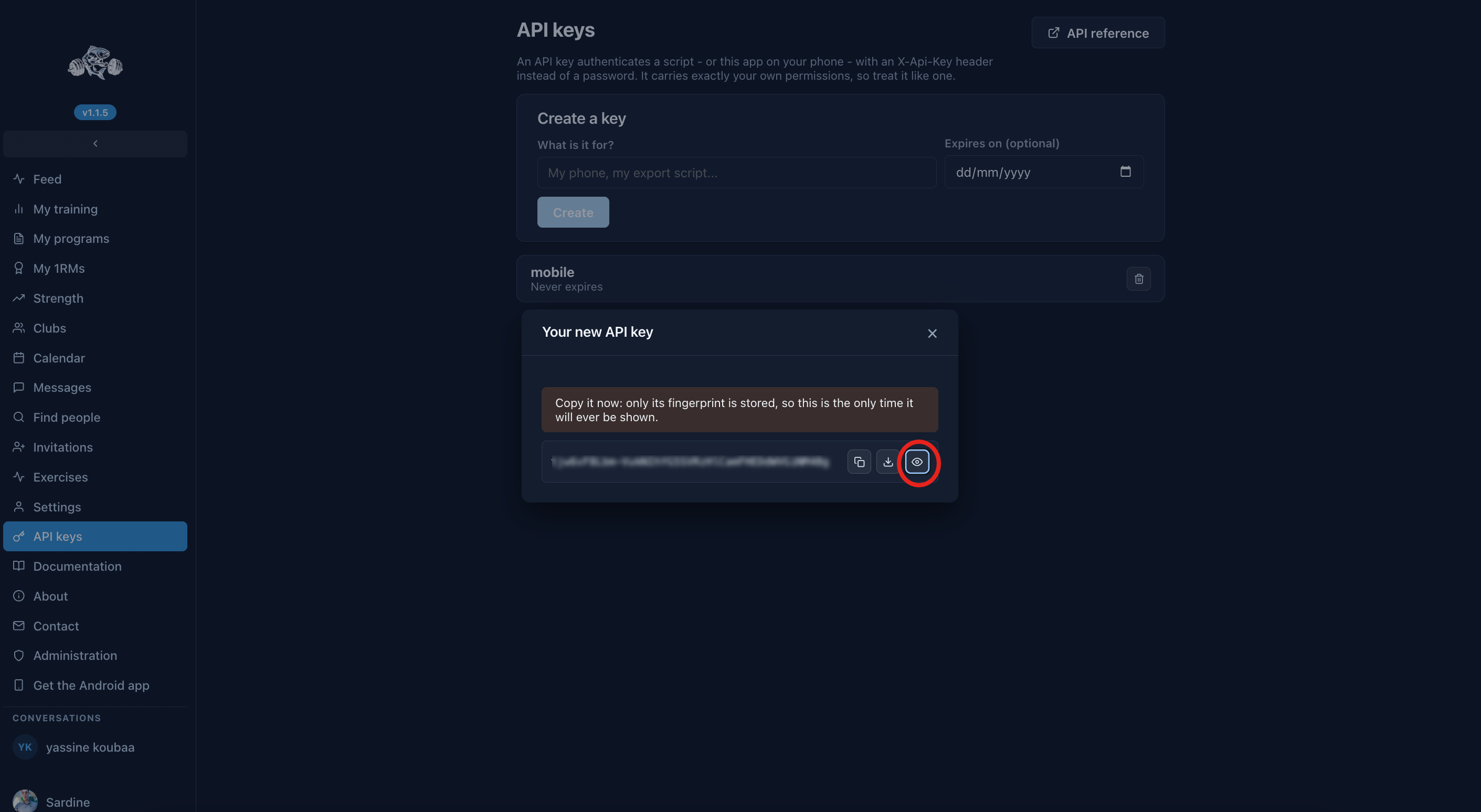Click the Sardine user profile

click(95, 802)
